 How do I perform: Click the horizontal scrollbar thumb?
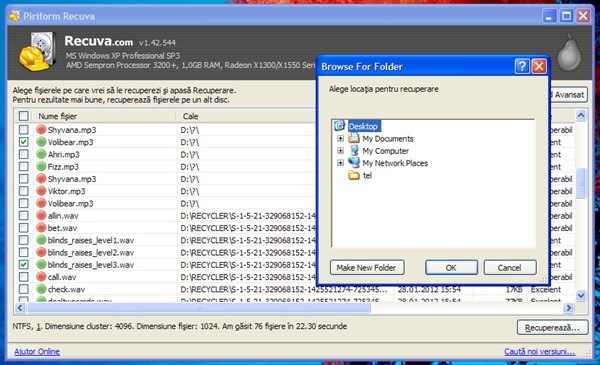pos(199,308)
